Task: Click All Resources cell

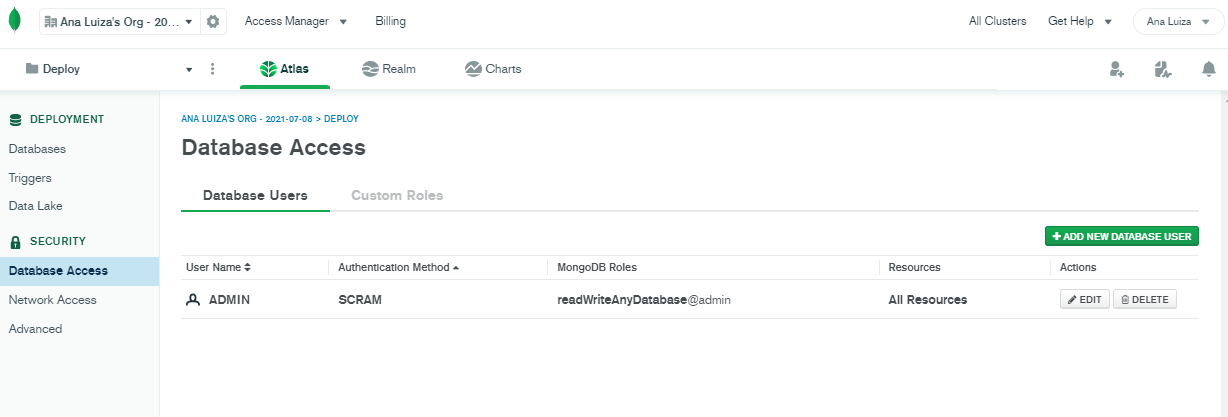Action: pos(928,299)
